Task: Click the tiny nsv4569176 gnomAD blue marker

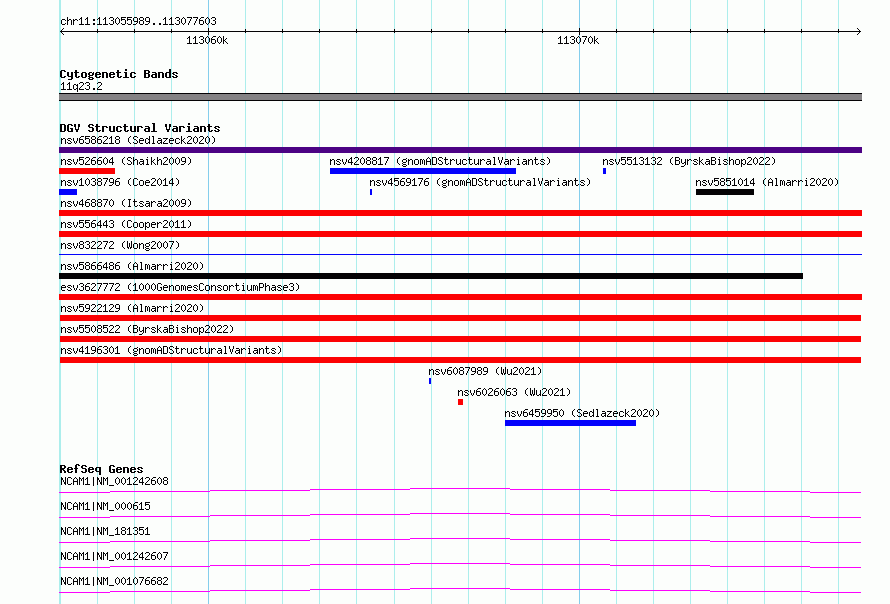Action: pos(371,192)
